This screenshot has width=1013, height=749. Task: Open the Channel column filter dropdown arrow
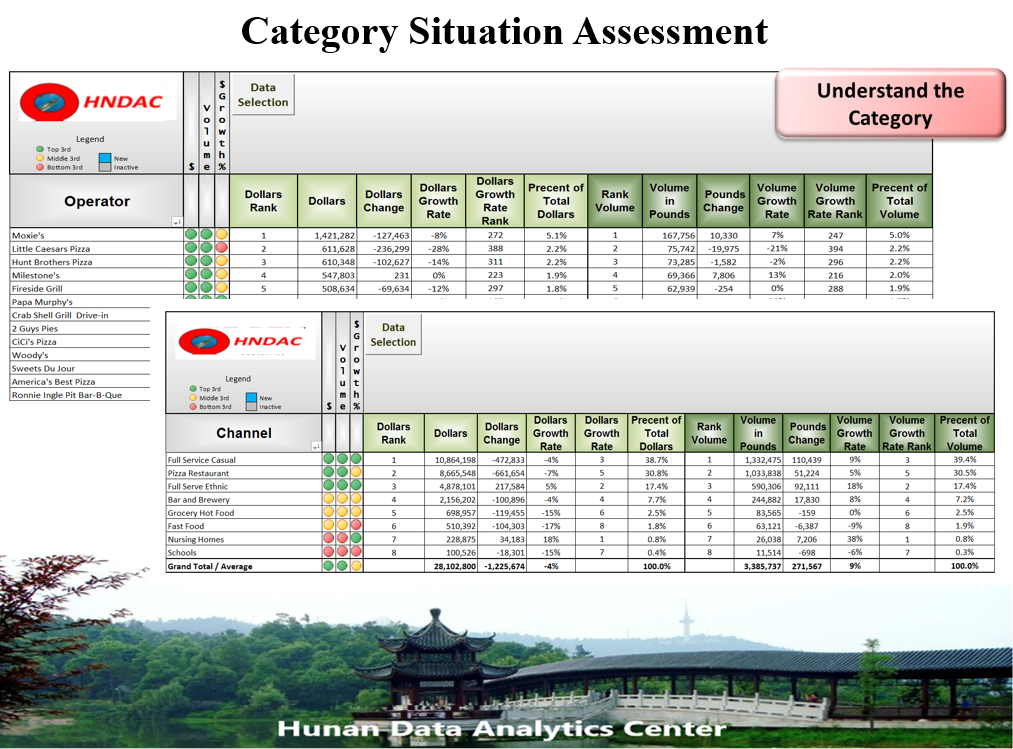pos(315,447)
